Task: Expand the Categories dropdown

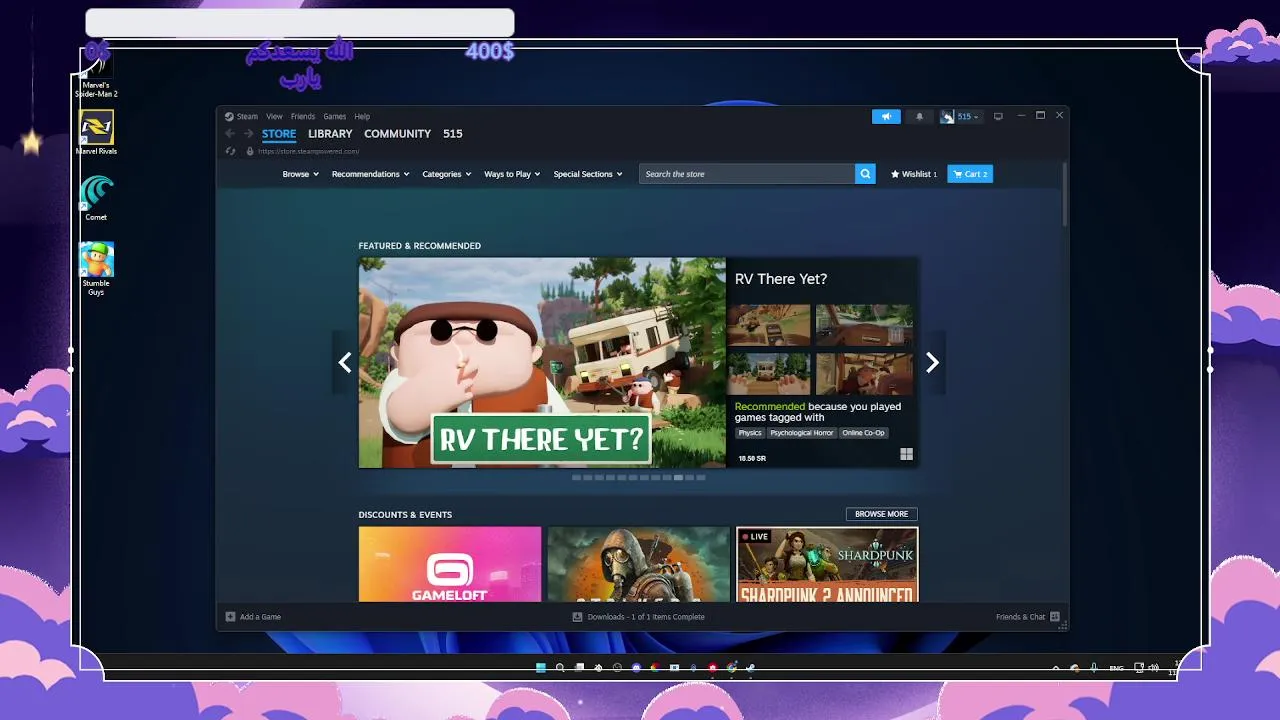Action: (446, 174)
